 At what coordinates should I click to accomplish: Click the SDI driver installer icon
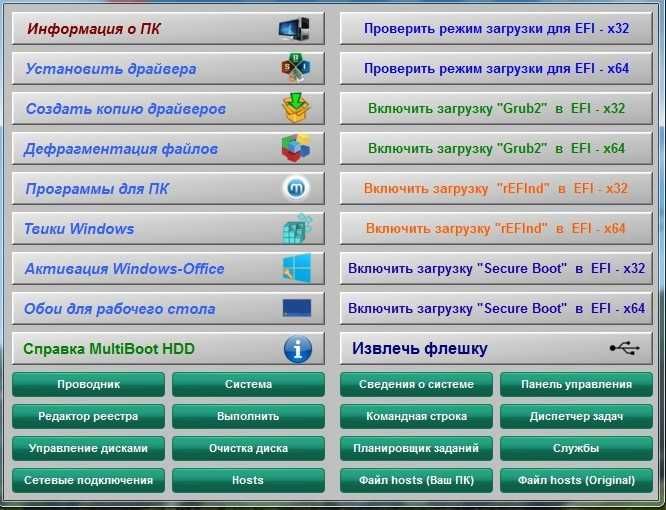pos(296,68)
